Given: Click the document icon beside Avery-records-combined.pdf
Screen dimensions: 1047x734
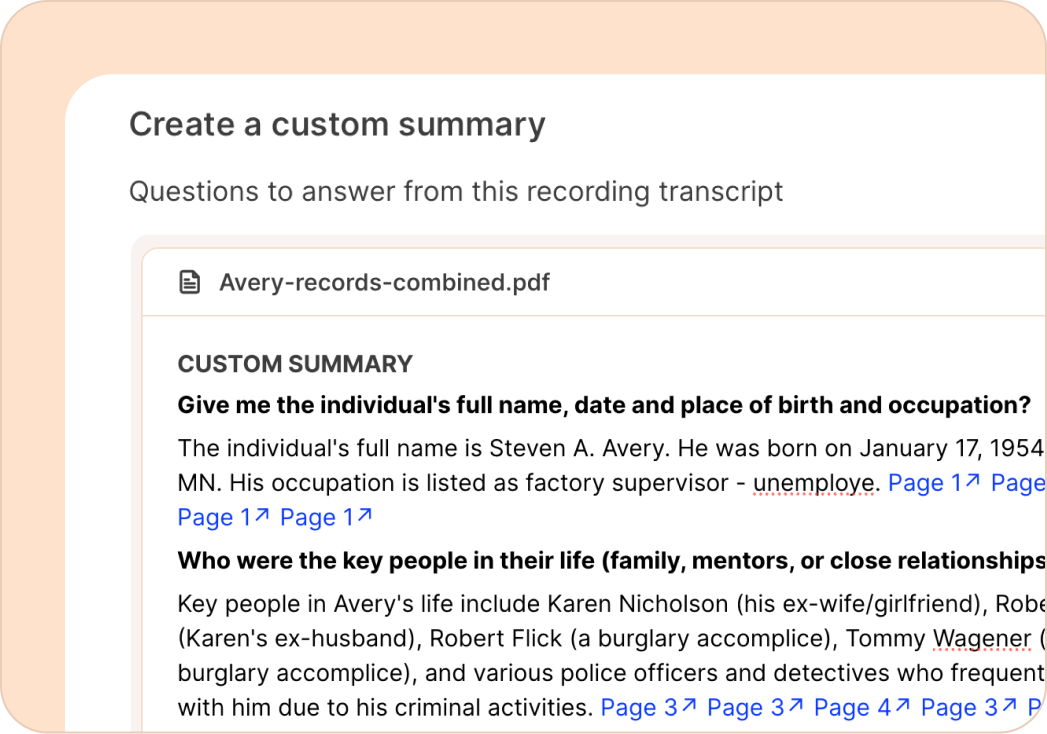Looking at the screenshot, I should pyautogui.click(x=190, y=282).
